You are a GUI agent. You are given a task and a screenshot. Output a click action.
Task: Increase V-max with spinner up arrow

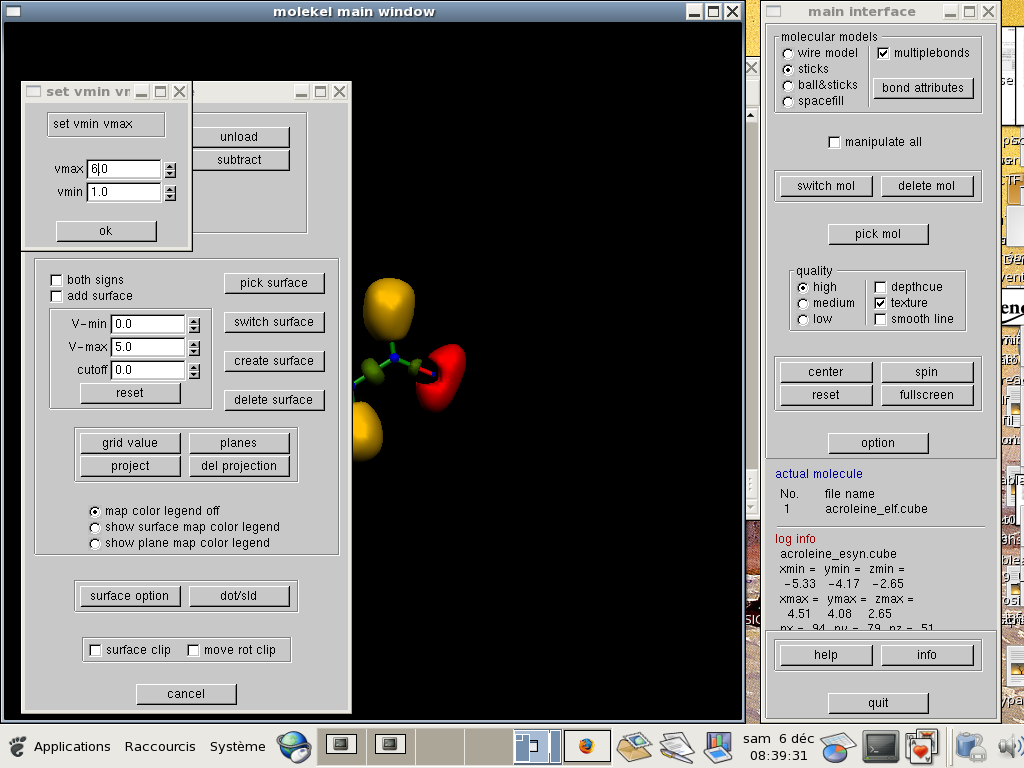point(194,344)
